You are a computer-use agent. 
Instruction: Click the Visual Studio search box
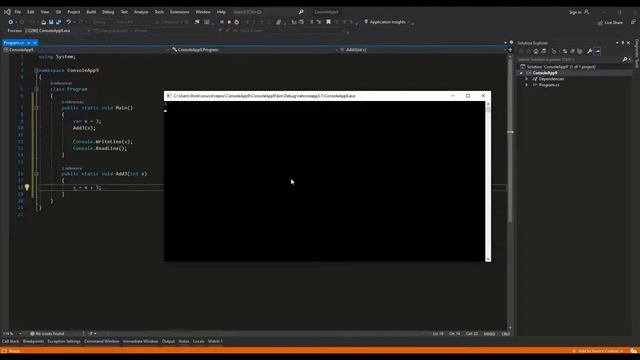click(268, 12)
